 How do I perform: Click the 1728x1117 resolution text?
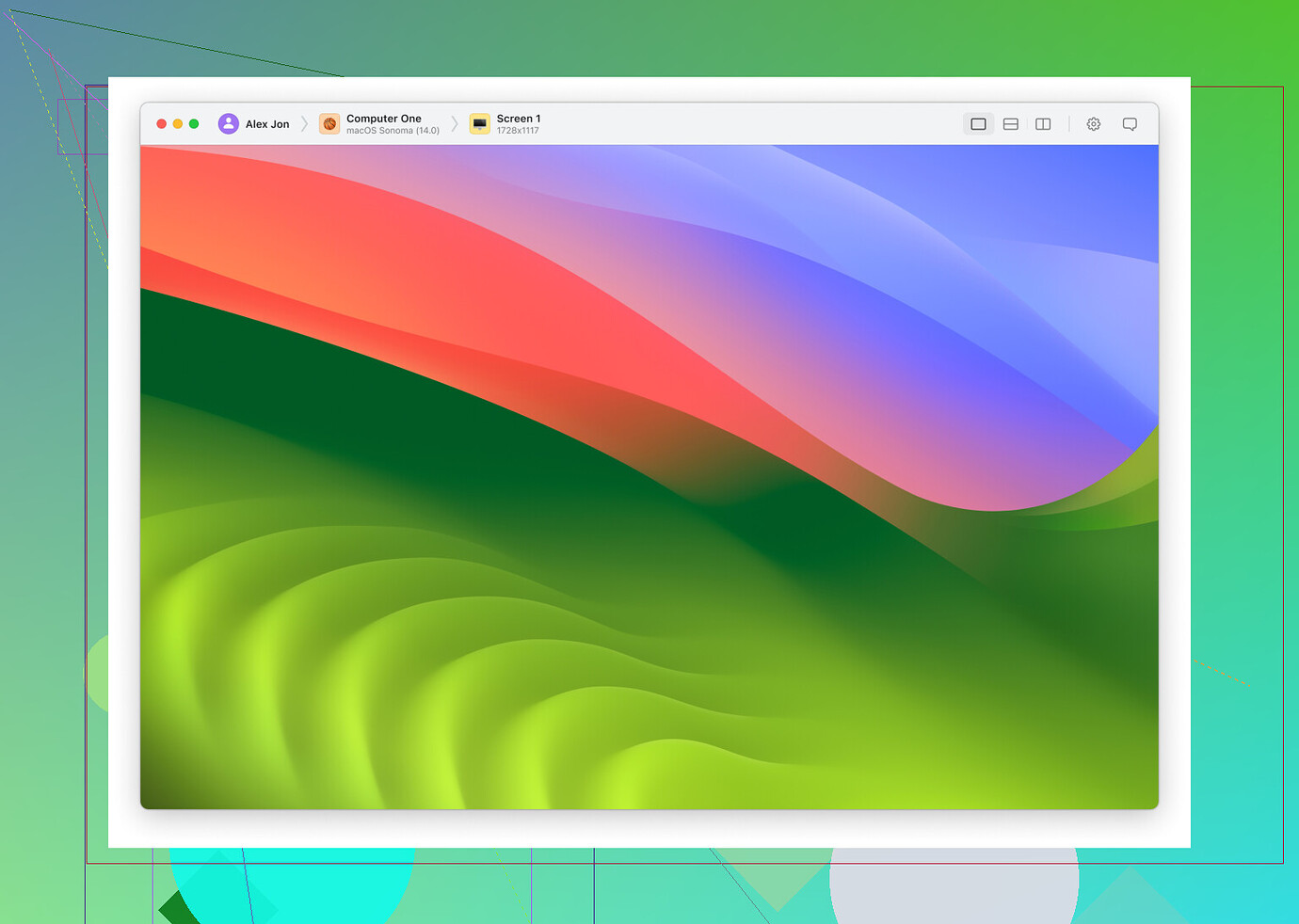point(518,131)
